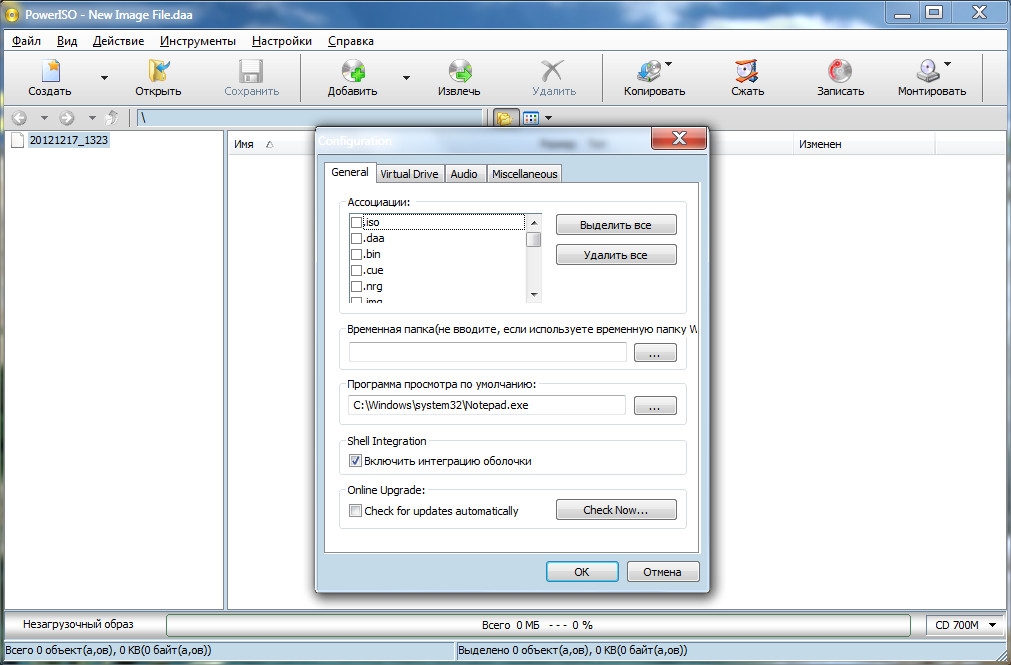Click the Check Now... button
Viewport: 1011px width, 665px height.
(616, 510)
